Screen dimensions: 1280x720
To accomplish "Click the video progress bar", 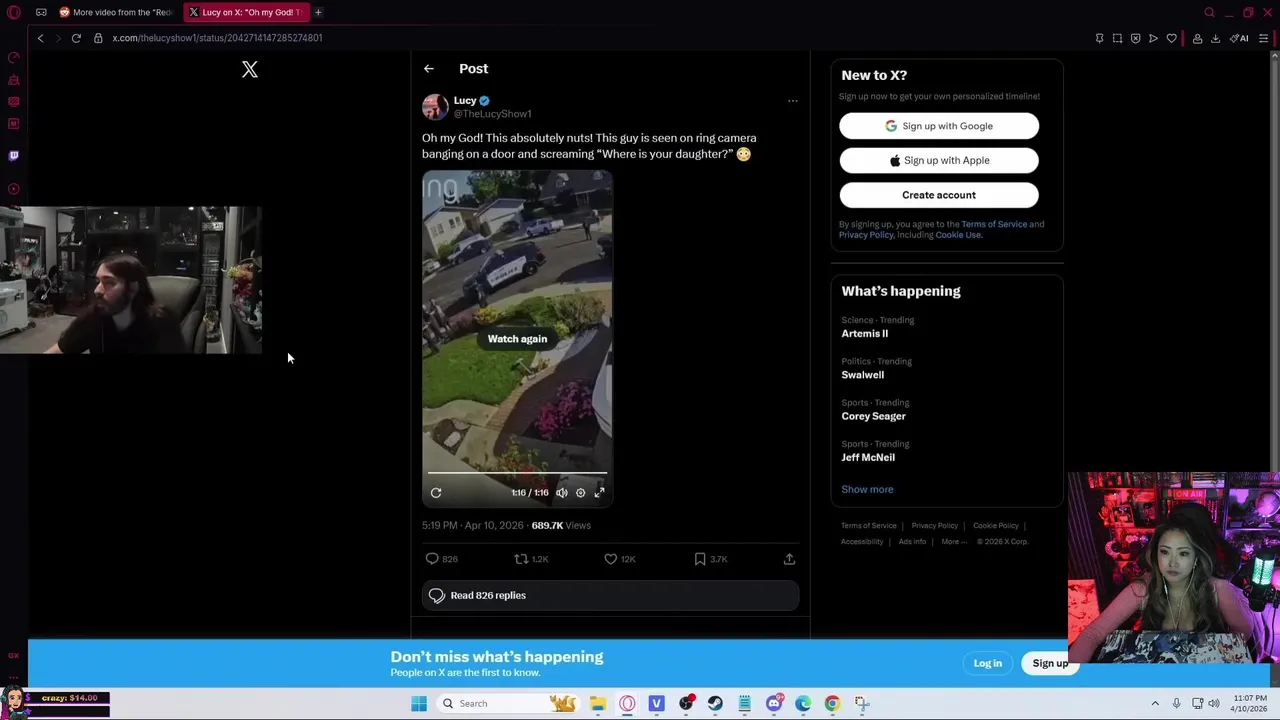I will [517, 473].
